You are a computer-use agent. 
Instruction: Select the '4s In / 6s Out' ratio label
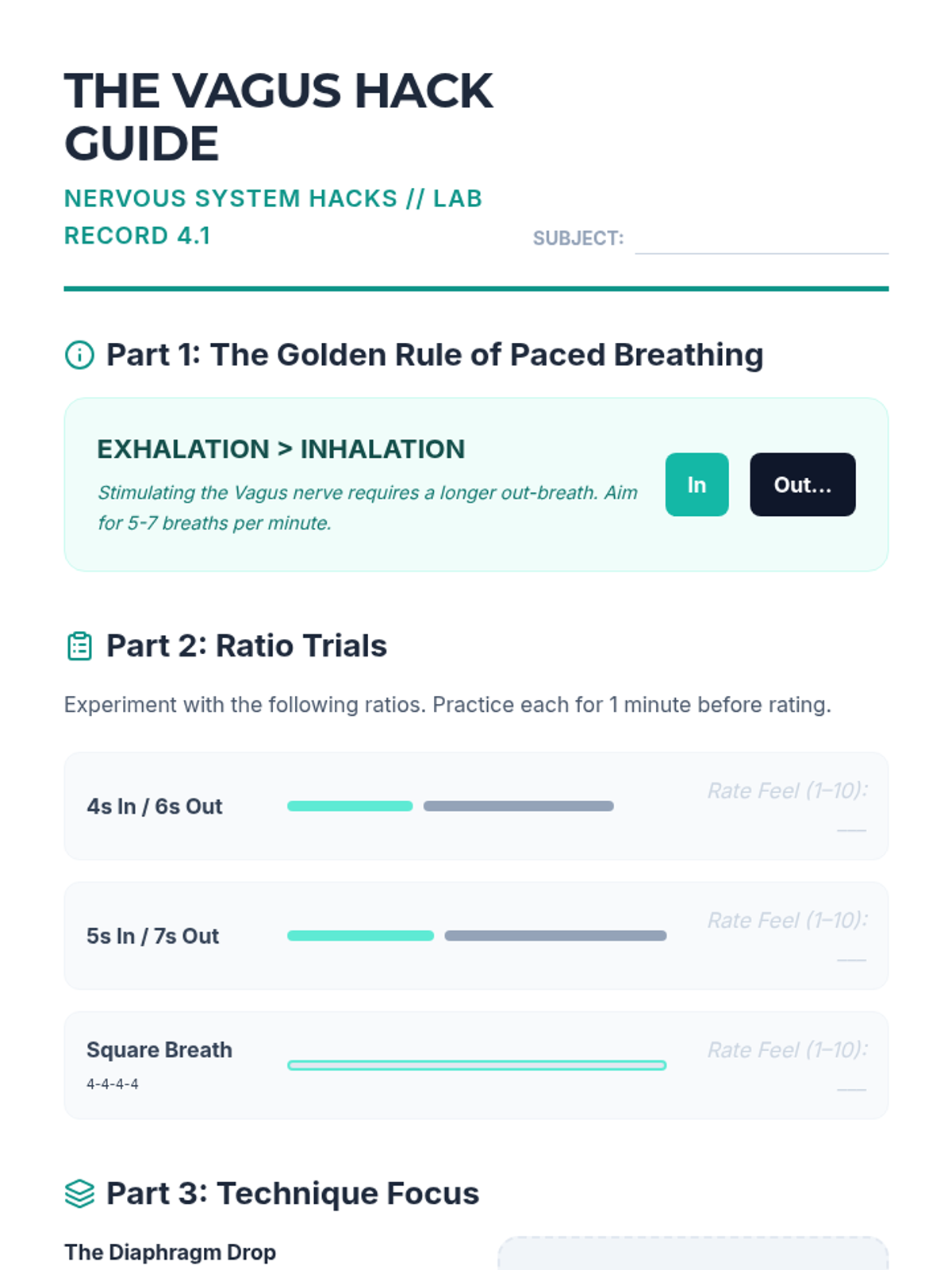click(x=155, y=806)
